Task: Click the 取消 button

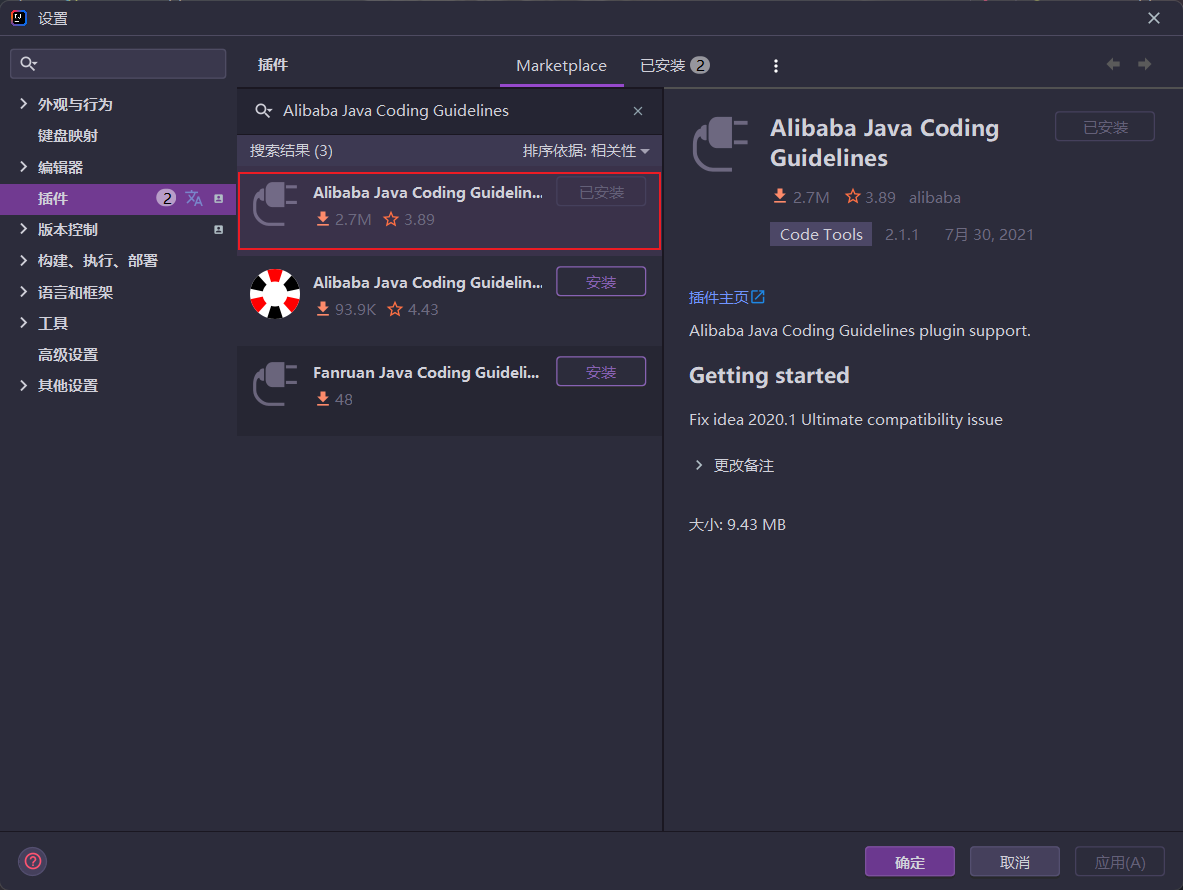Action: [1015, 861]
